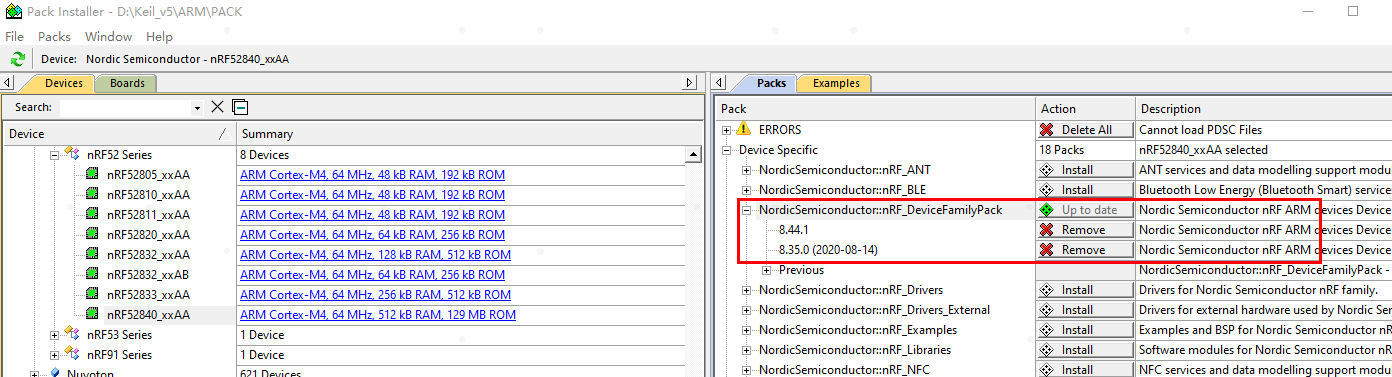This screenshot has width=1392, height=377.
Task: Collapse the Device Specific node
Action: 727,150
